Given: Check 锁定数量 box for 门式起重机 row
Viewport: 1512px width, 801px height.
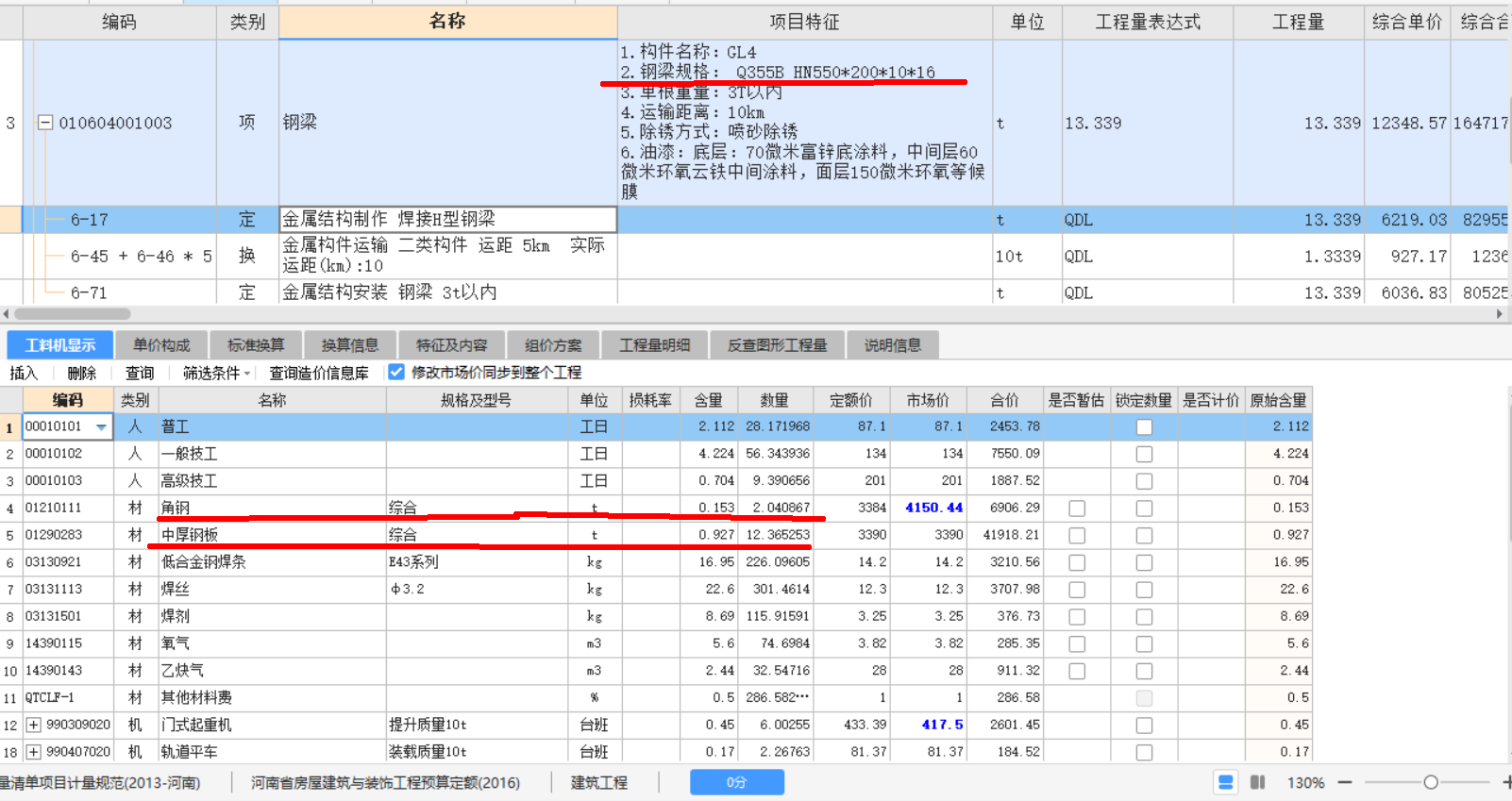Looking at the screenshot, I should (x=1144, y=726).
